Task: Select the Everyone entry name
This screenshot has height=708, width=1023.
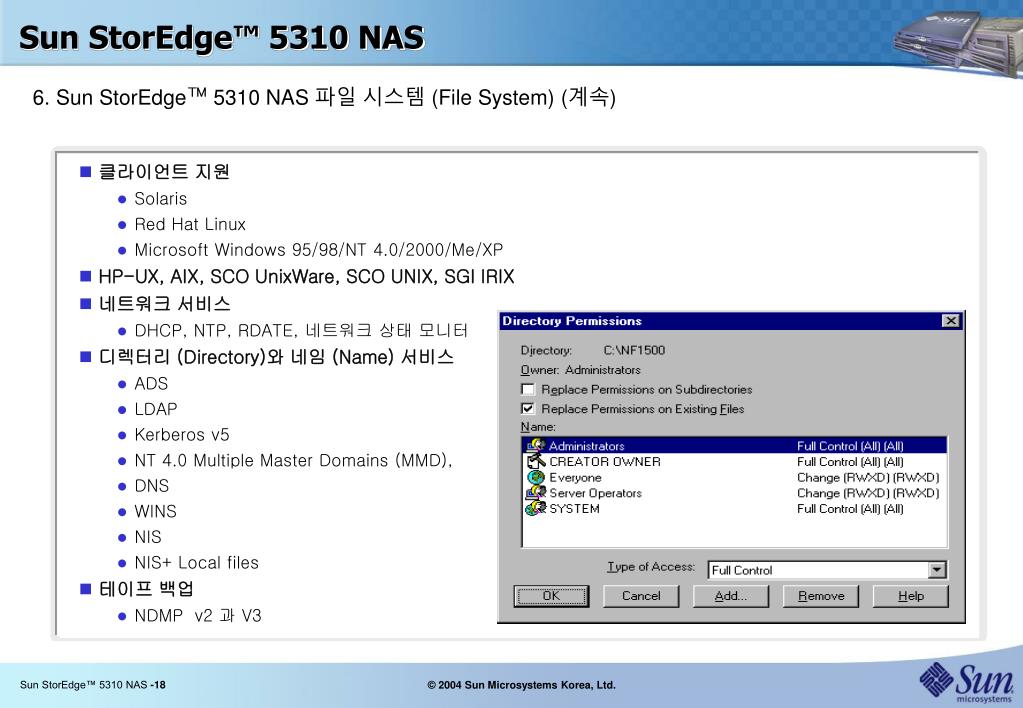Action: (575, 477)
